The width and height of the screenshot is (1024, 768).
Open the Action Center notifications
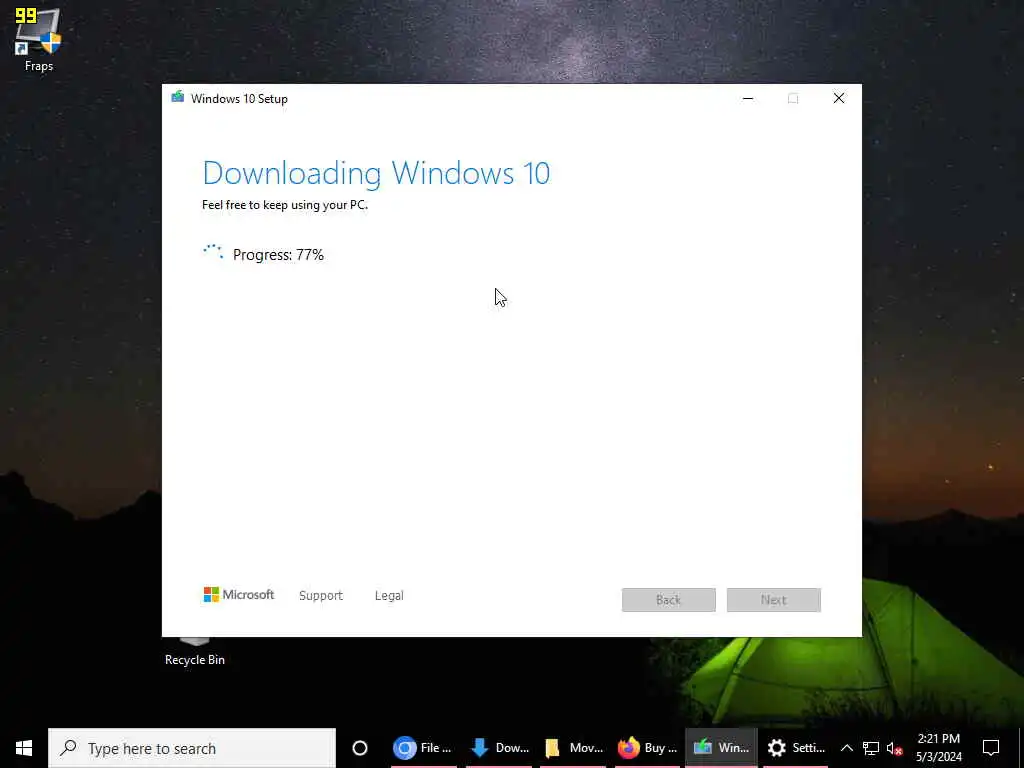[x=991, y=748]
